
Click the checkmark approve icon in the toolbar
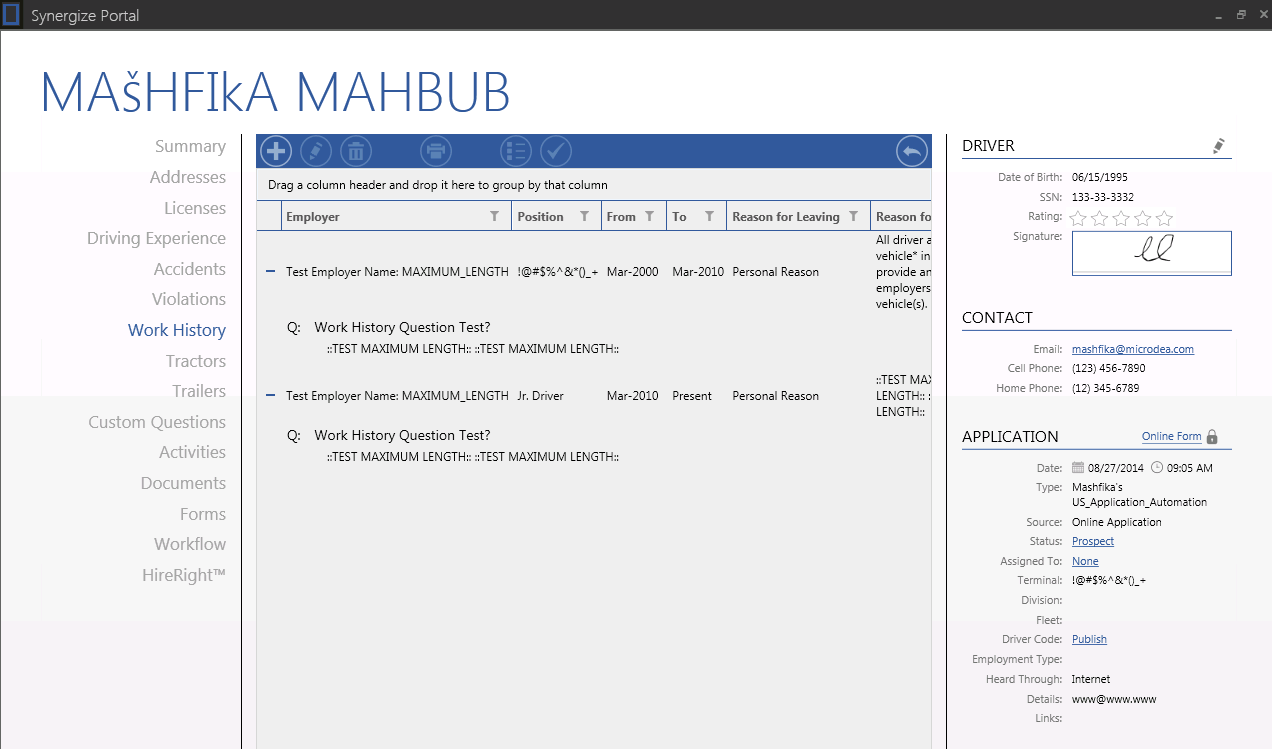(556, 152)
